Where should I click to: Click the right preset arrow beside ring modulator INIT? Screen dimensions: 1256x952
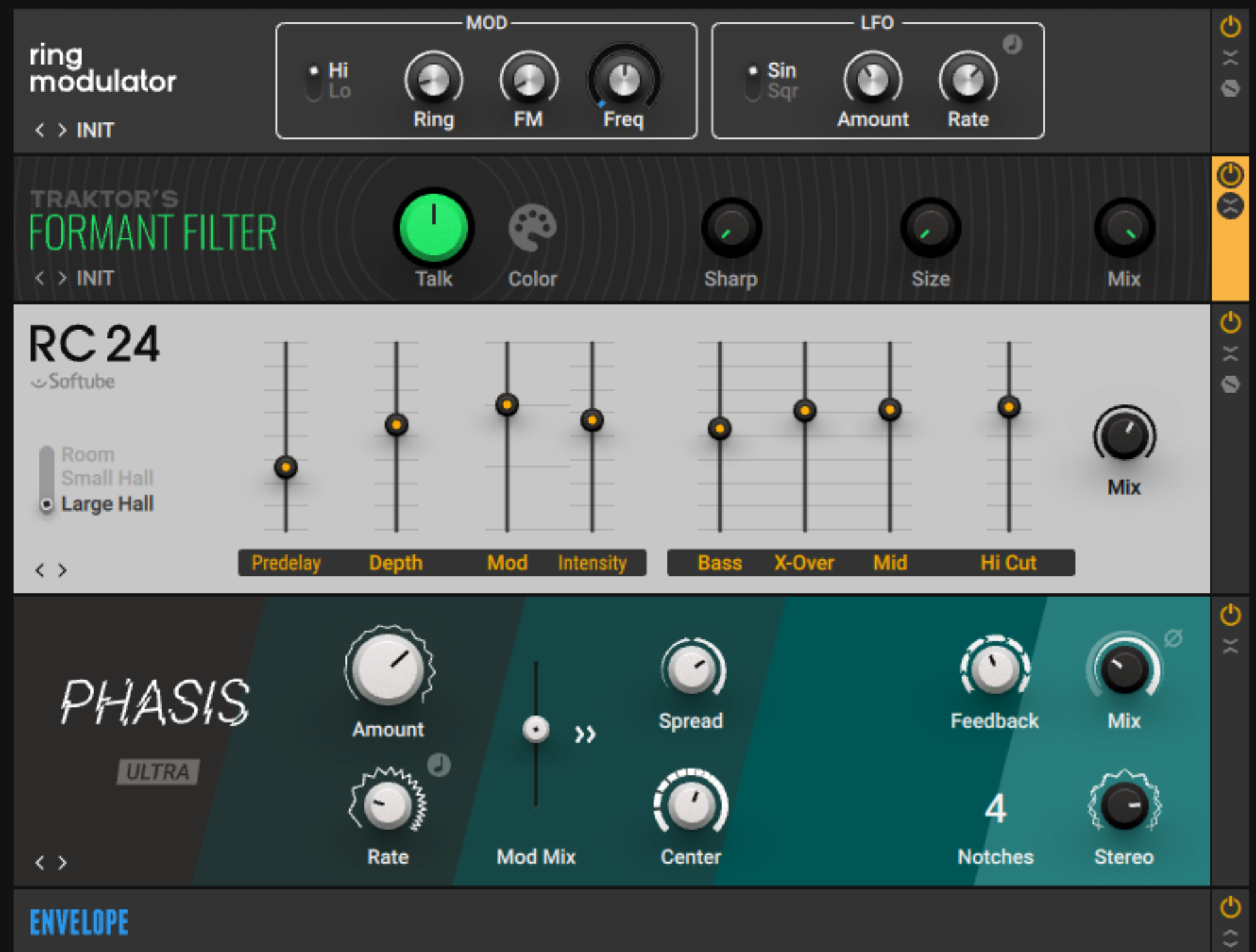[x=63, y=130]
